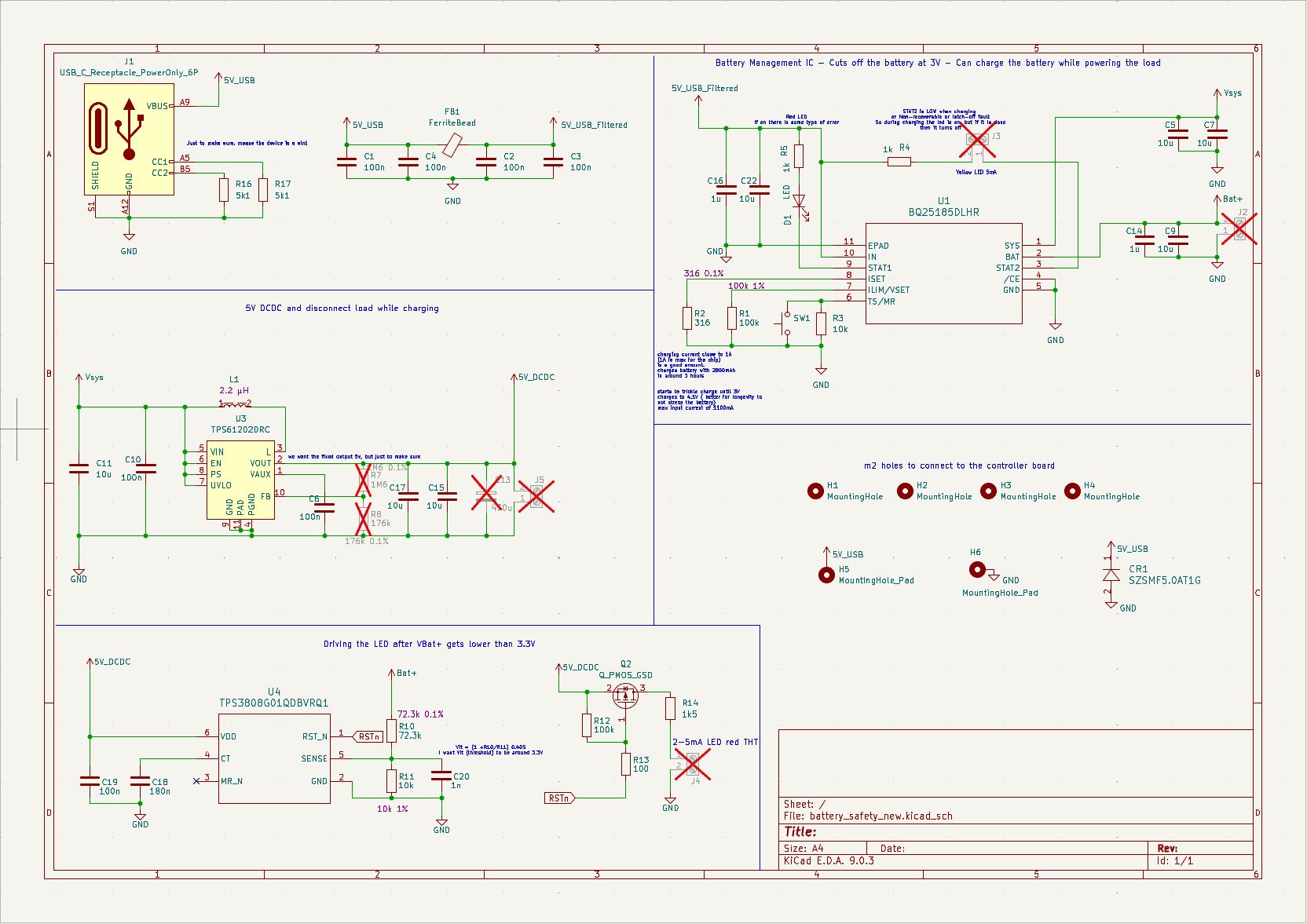Screen dimensions: 1307x924
Task: Select the USB-C receptacle J1 symbol
Action: 128,140
